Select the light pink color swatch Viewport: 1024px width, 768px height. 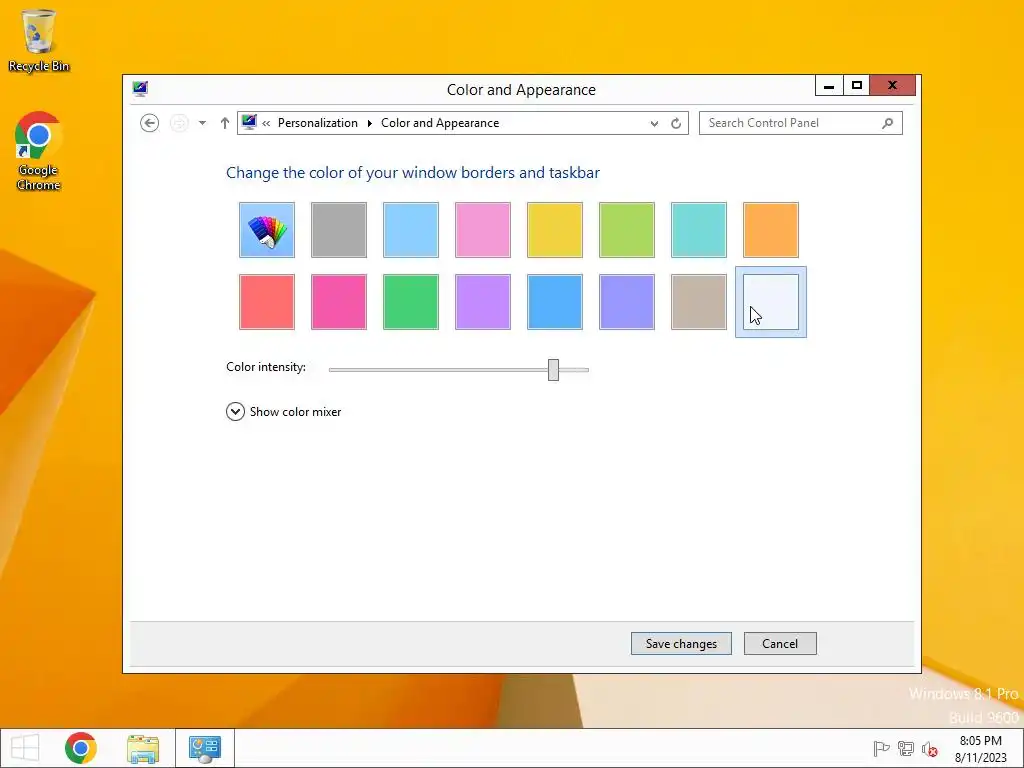click(x=483, y=230)
